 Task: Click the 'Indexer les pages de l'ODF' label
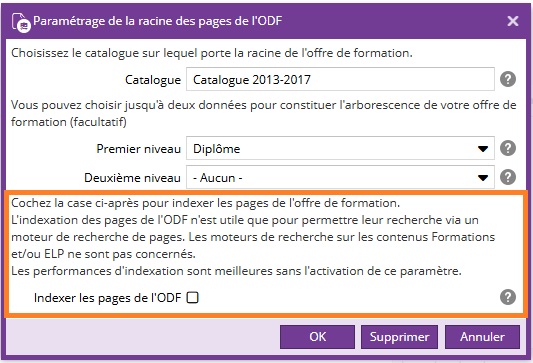(x=107, y=298)
